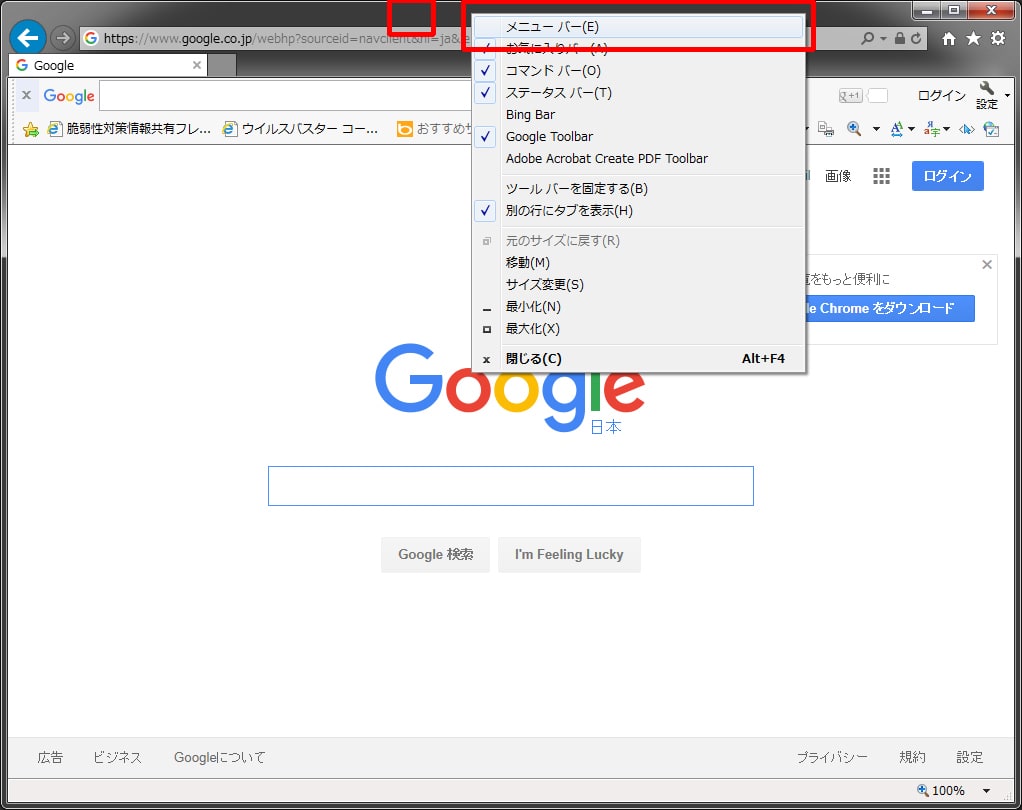Click the Google Toolbar search field
The height and width of the screenshot is (810, 1022).
click(x=287, y=96)
